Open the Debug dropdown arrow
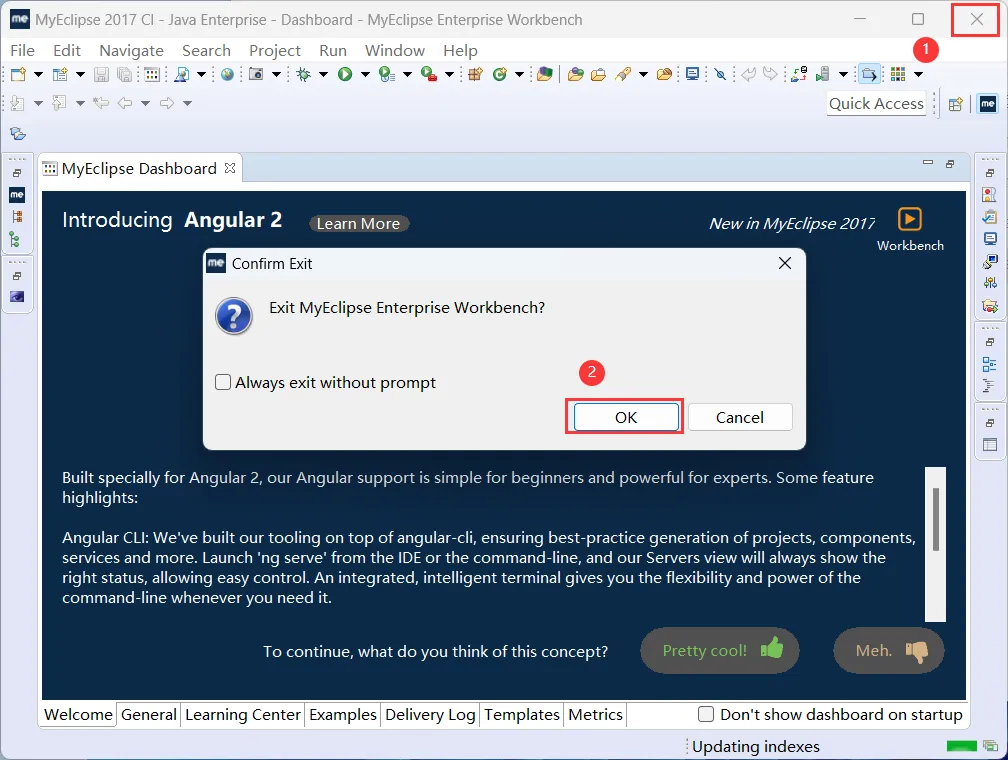This screenshot has width=1008, height=760. tap(323, 75)
